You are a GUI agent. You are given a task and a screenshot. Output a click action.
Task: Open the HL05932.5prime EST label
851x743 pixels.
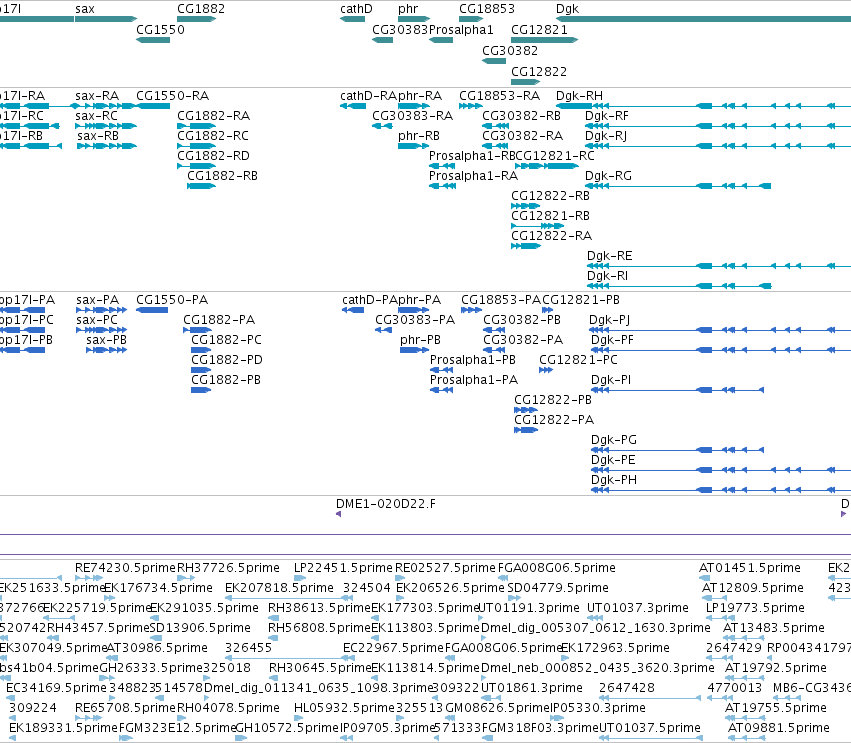click(344, 708)
